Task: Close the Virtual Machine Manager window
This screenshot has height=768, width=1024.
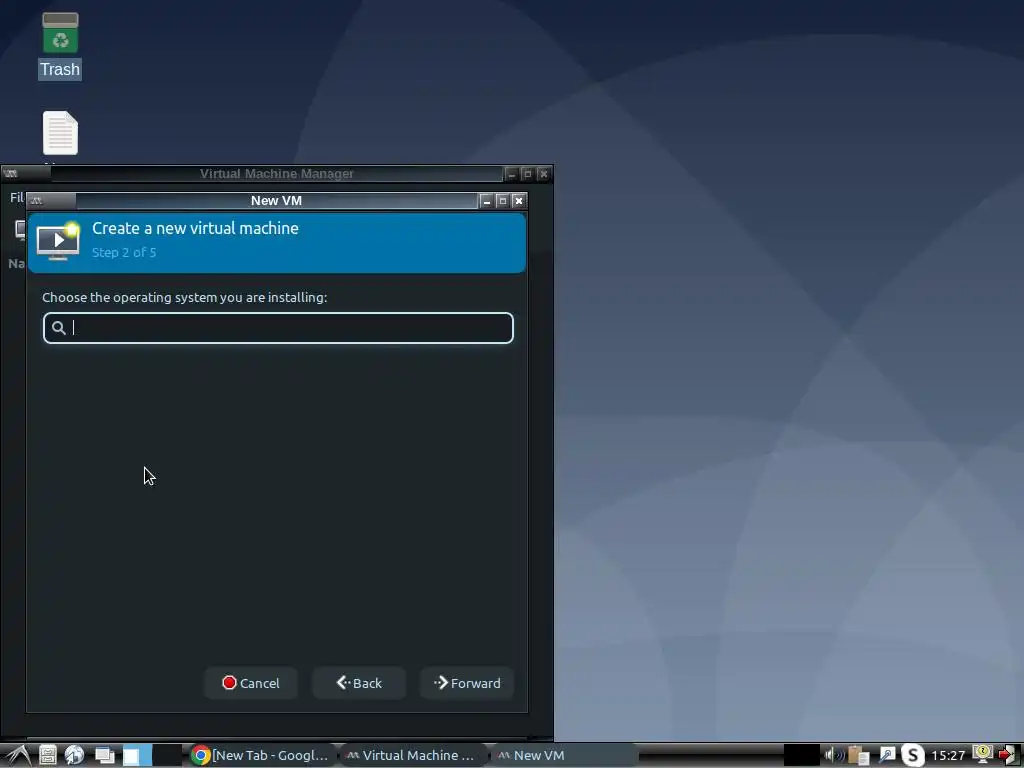Action: click(x=543, y=174)
